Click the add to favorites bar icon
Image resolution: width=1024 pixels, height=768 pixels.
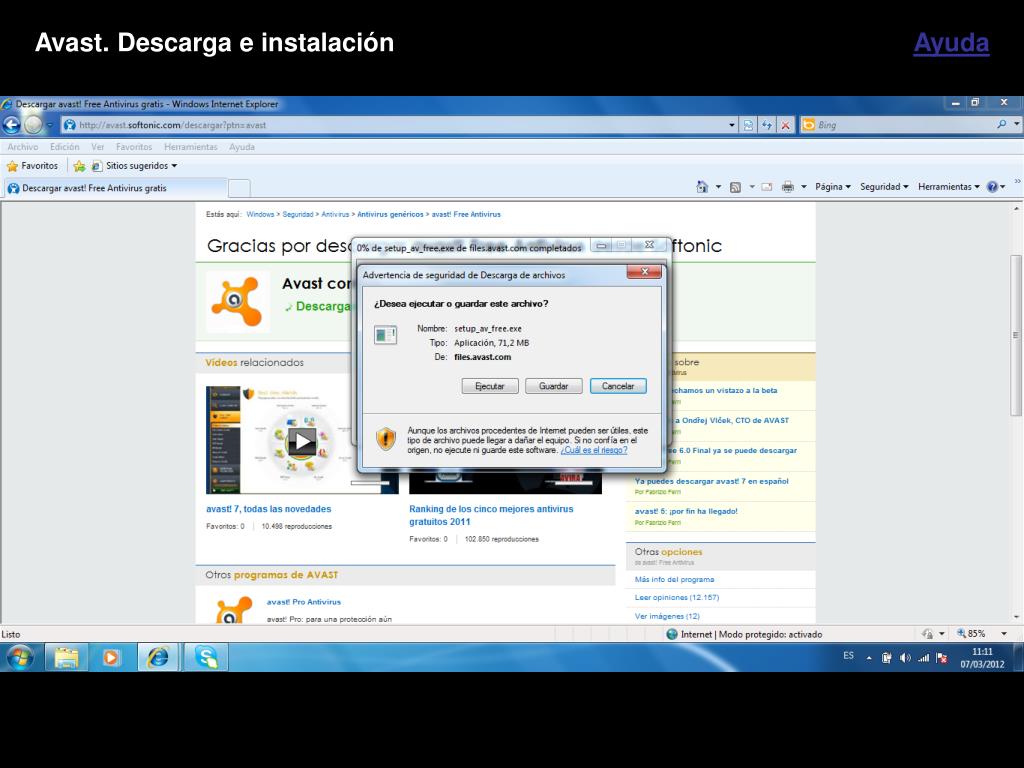click(79, 166)
